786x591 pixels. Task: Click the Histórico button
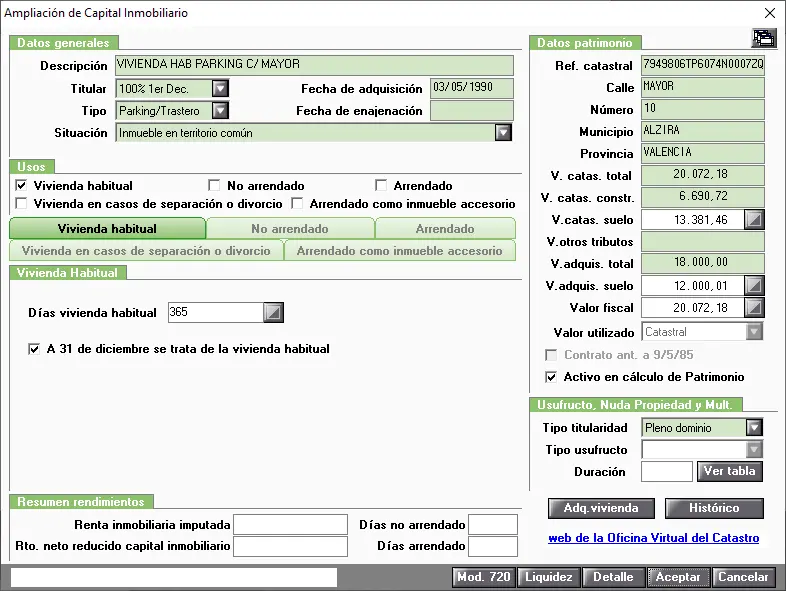pos(714,508)
